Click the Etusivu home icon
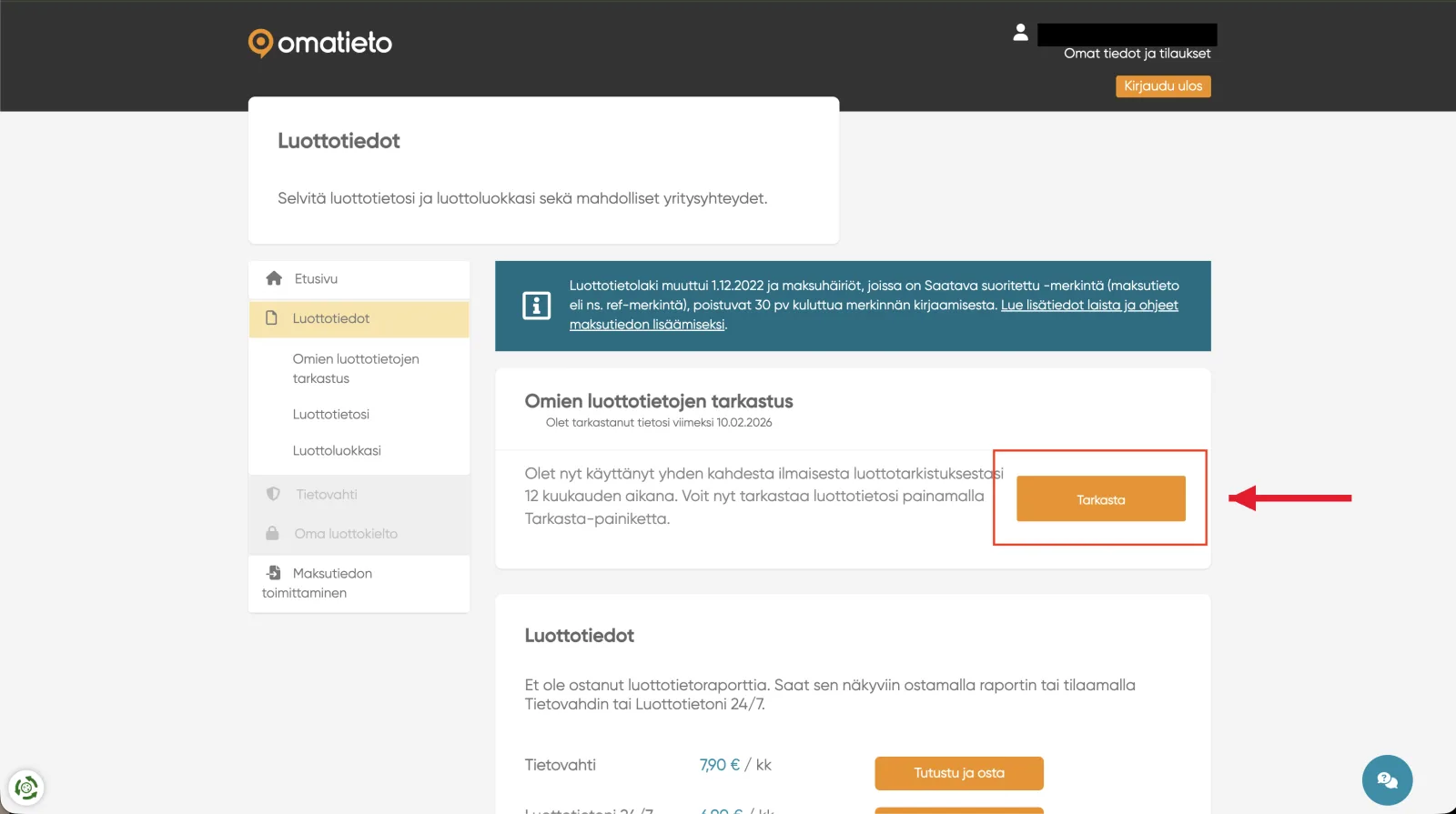 click(x=274, y=278)
